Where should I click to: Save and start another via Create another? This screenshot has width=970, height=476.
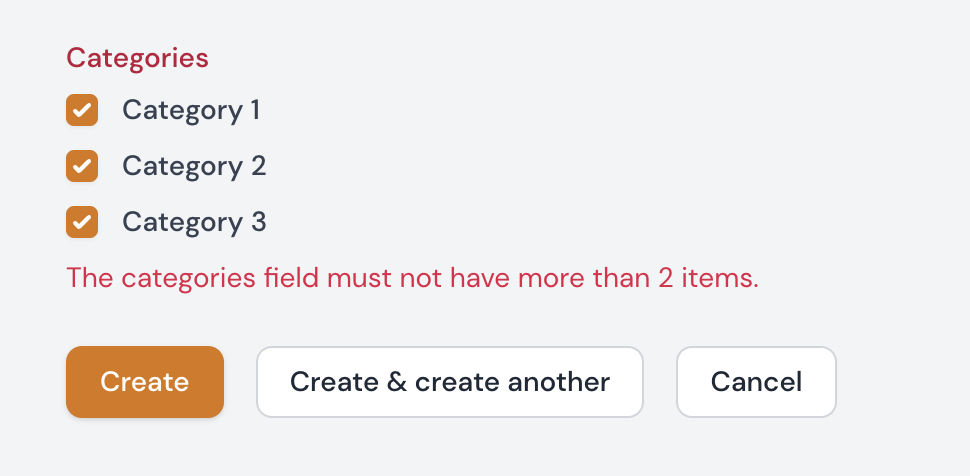tap(450, 382)
